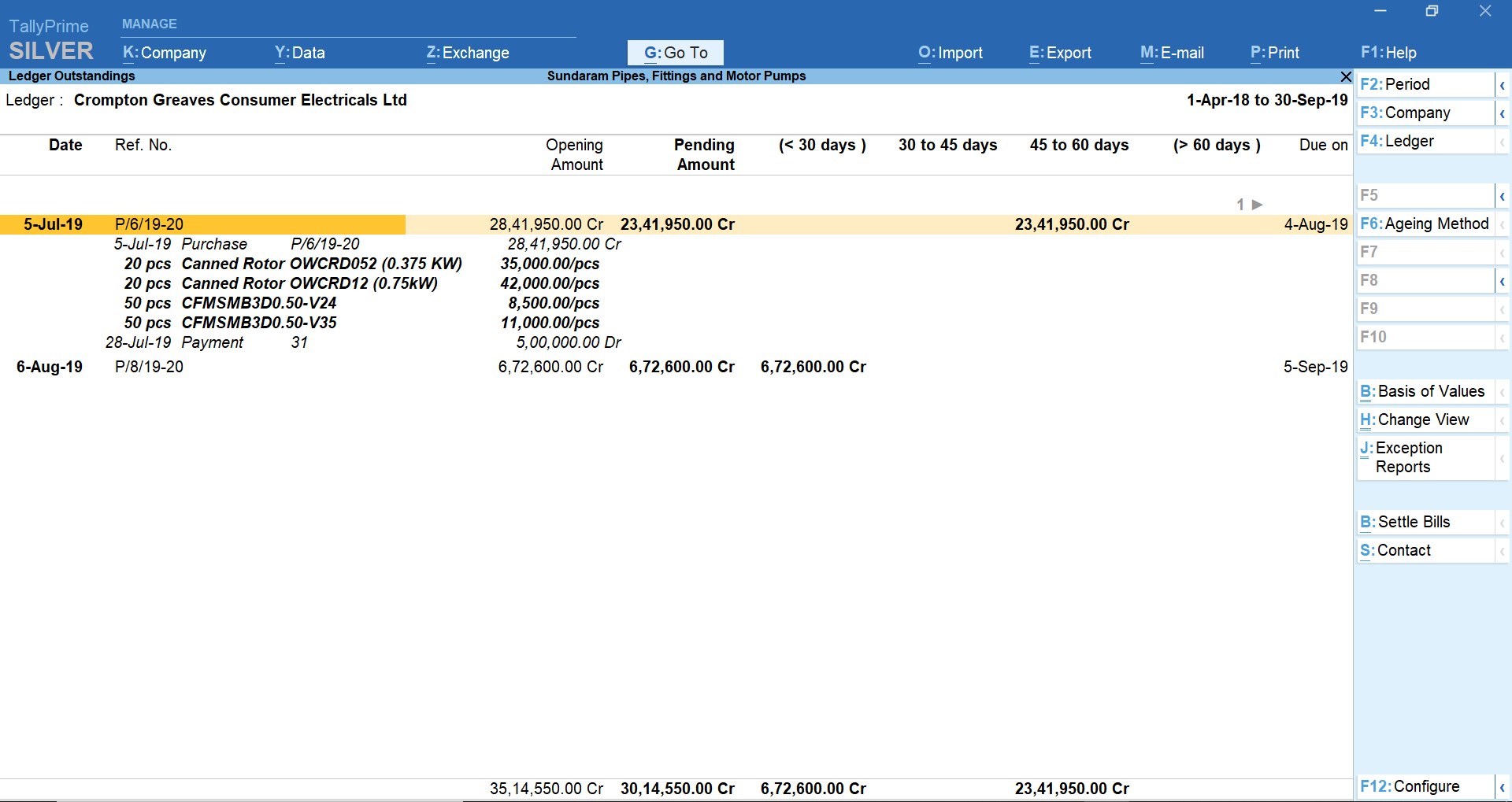Open the E: Export menu
This screenshot has width=1512, height=802.
1060,53
